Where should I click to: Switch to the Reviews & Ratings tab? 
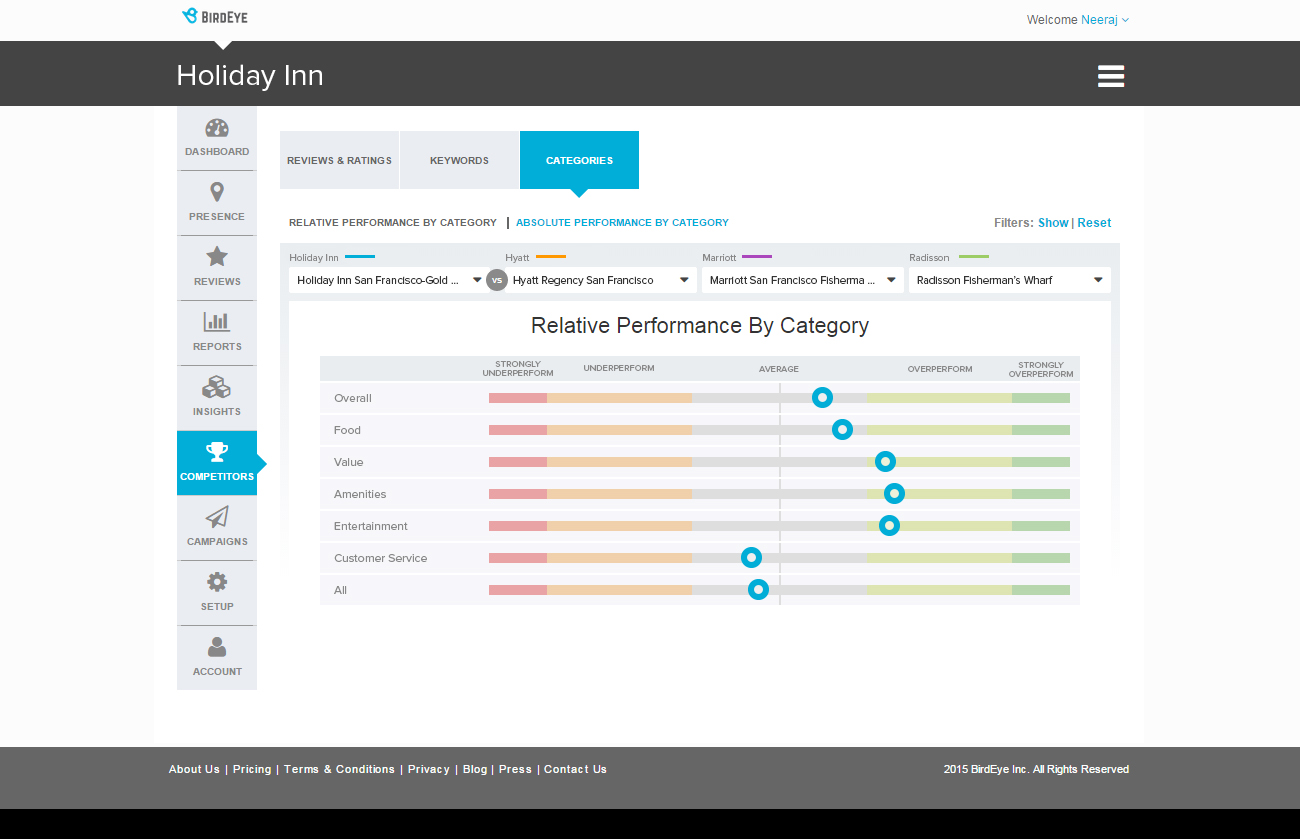339,160
